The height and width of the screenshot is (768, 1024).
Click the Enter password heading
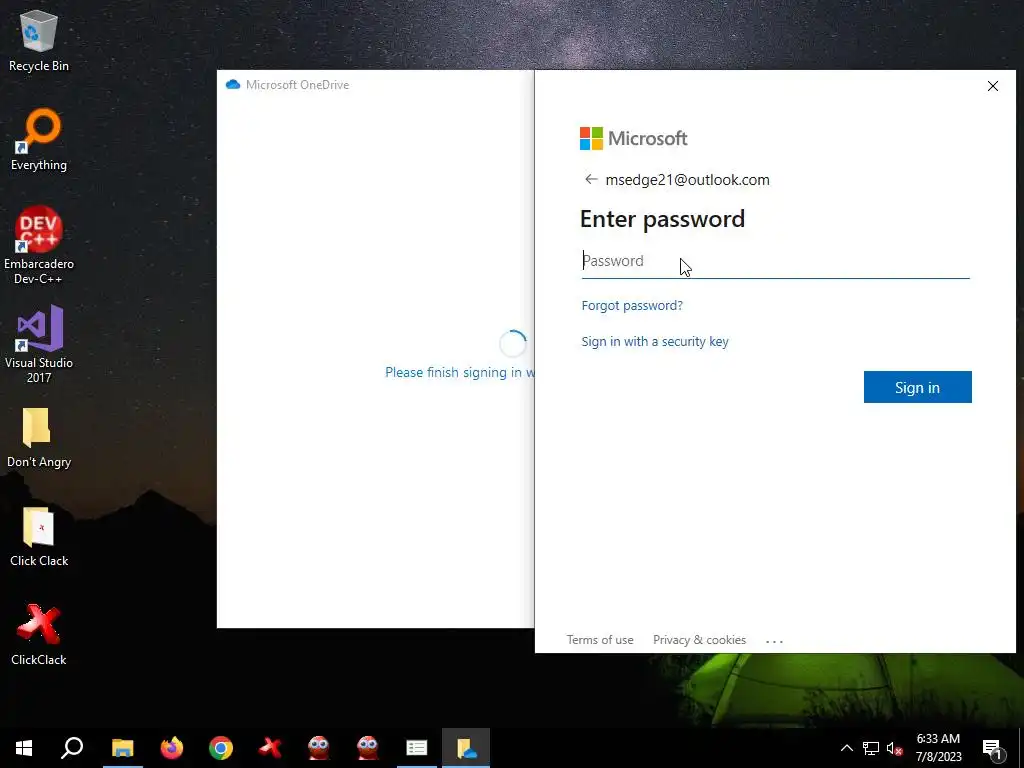click(x=662, y=219)
